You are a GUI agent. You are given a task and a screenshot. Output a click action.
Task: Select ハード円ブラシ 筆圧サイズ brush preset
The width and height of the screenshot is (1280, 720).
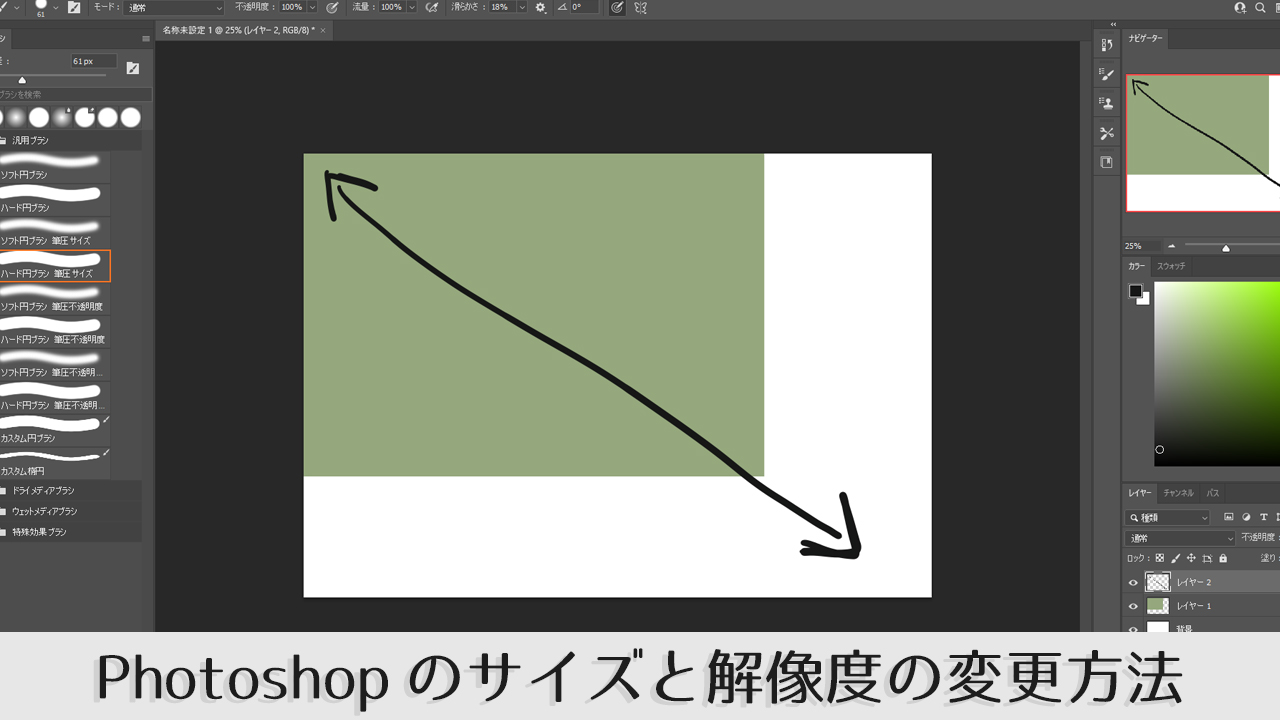55,266
